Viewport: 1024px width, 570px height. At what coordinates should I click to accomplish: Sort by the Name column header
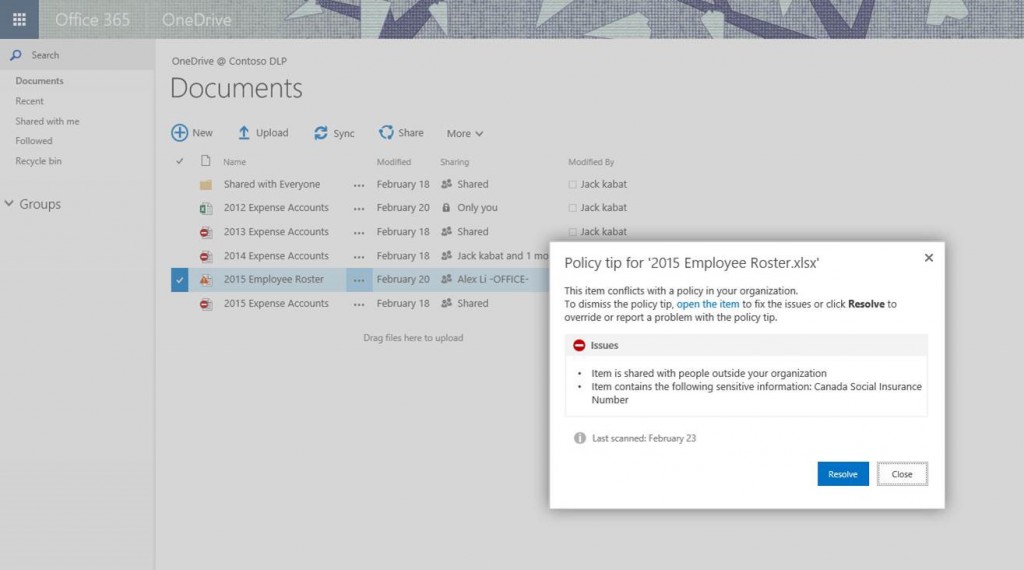coord(234,162)
